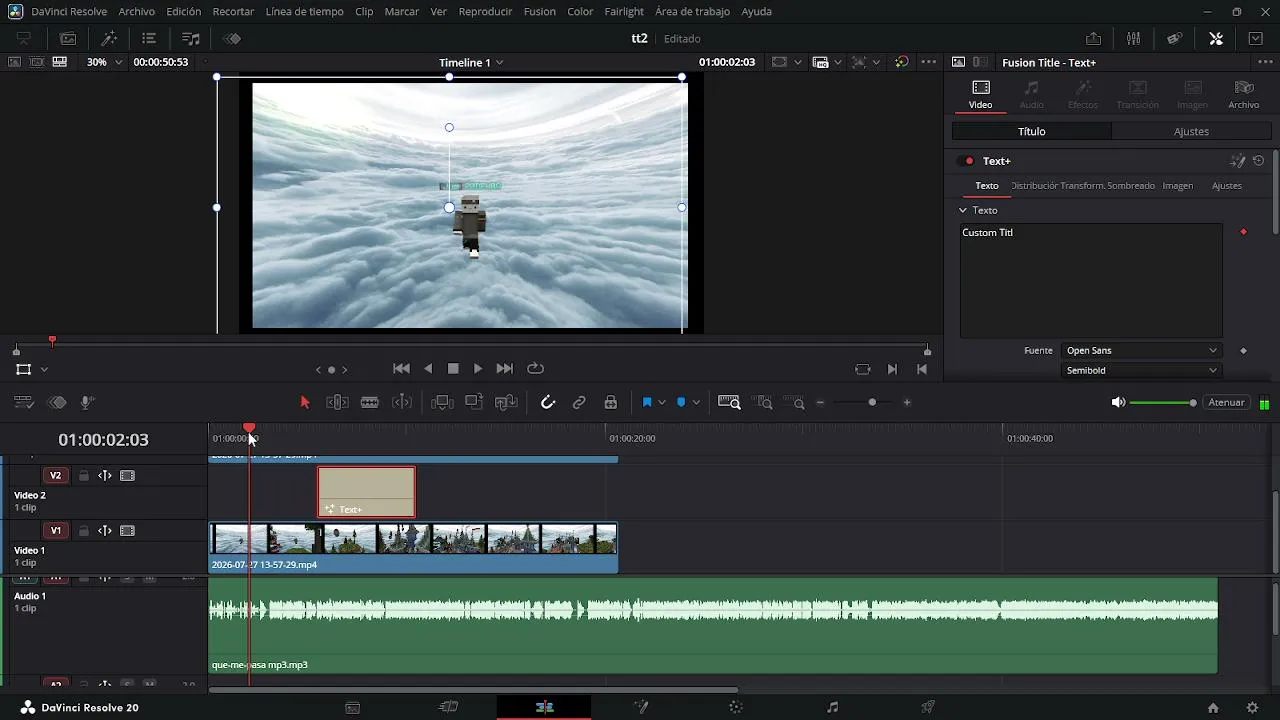Open the Quick Export icon
This screenshot has width=1280, height=720.
(1093, 38)
